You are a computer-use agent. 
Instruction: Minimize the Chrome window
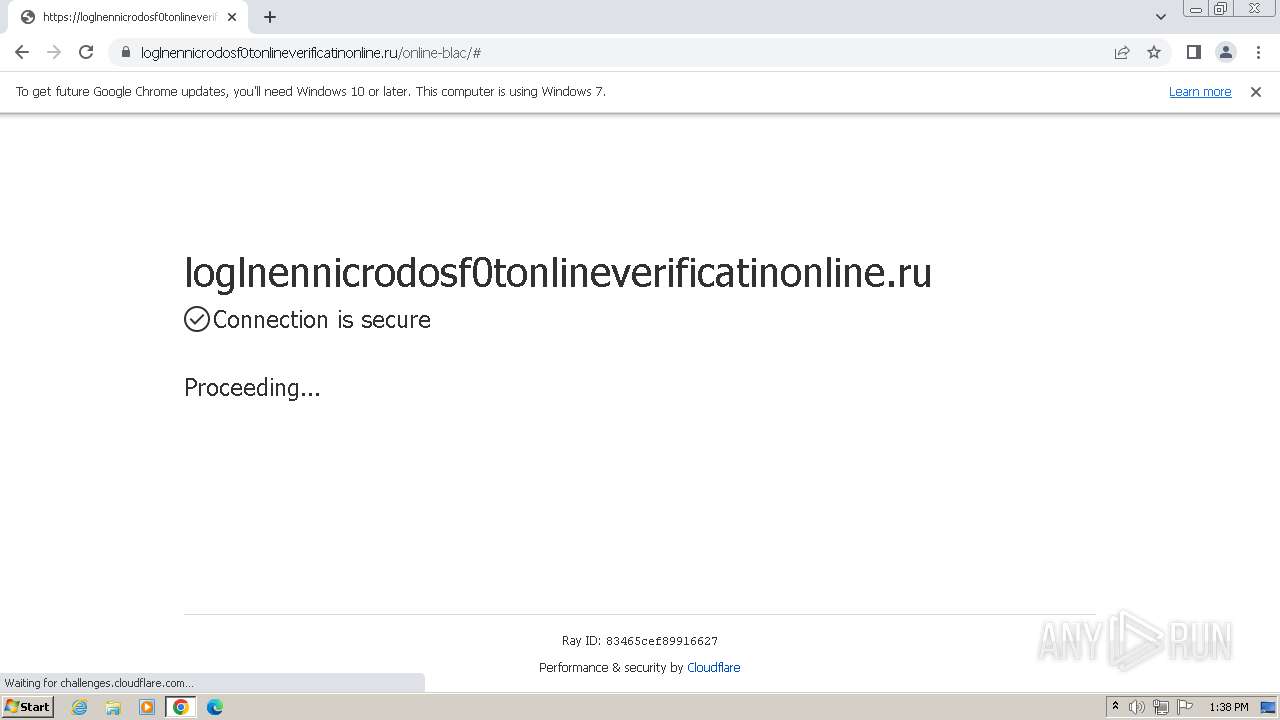[1196, 8]
